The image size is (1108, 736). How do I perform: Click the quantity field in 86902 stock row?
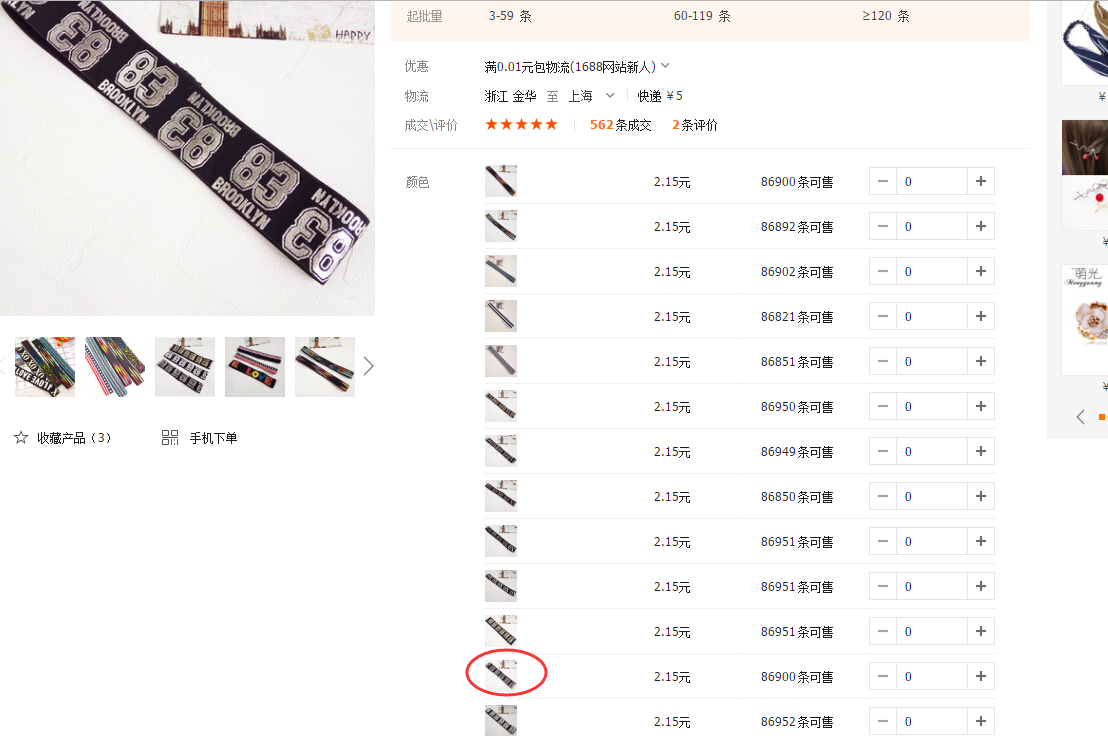931,272
